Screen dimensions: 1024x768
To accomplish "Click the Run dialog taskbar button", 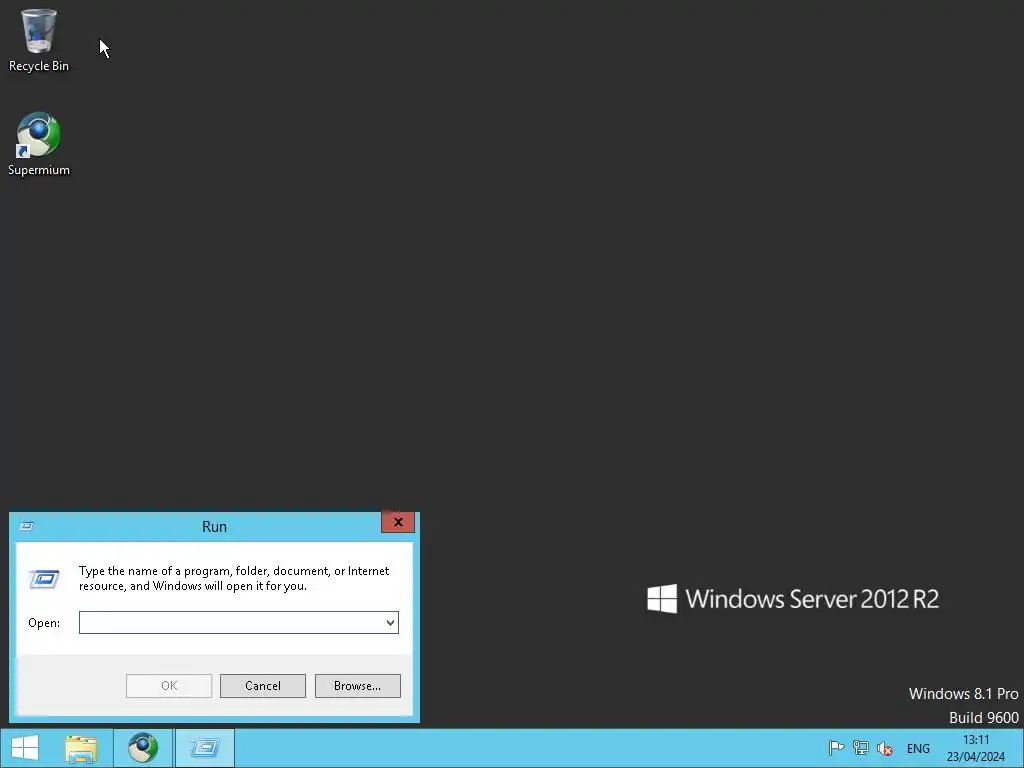I will [204, 748].
